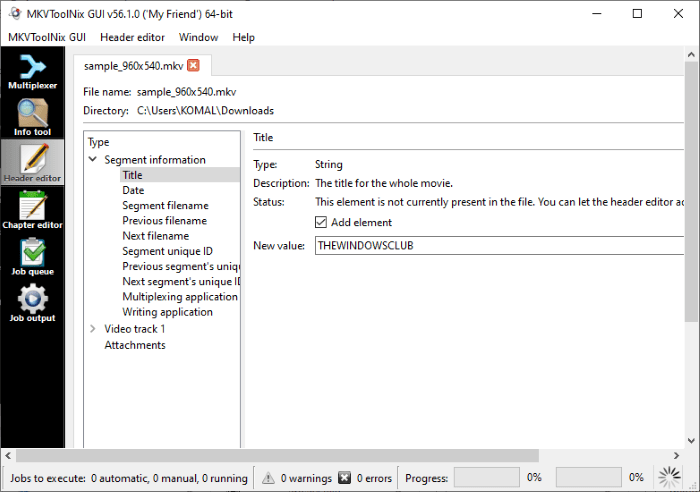Viewport: 700px width, 492px height.
Task: Toggle the Add element checkbox
Action: point(321,222)
